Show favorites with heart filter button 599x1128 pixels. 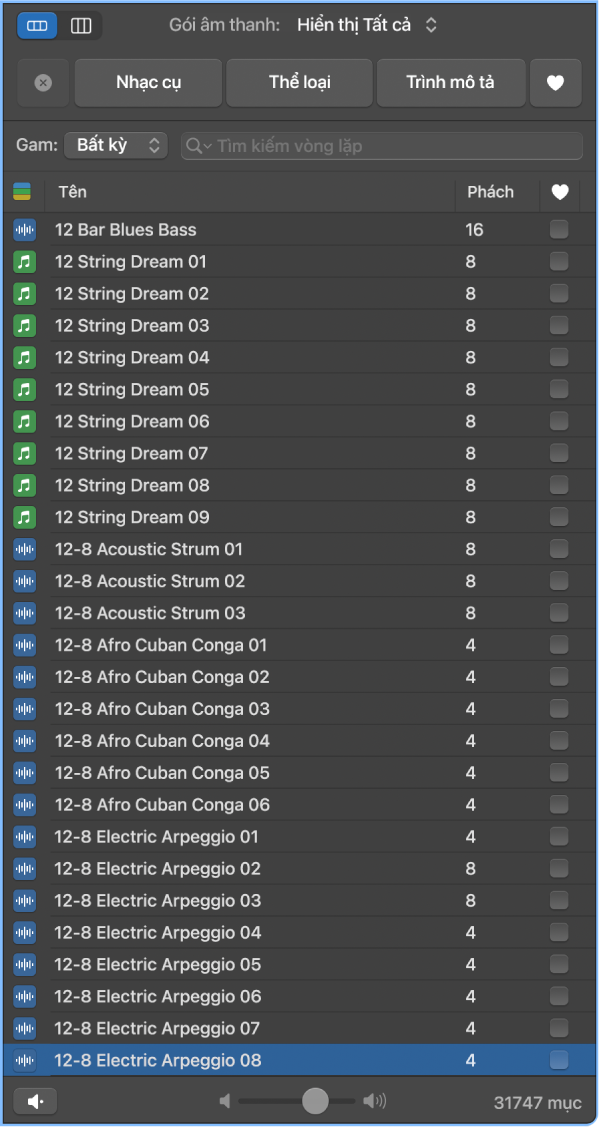coord(555,83)
